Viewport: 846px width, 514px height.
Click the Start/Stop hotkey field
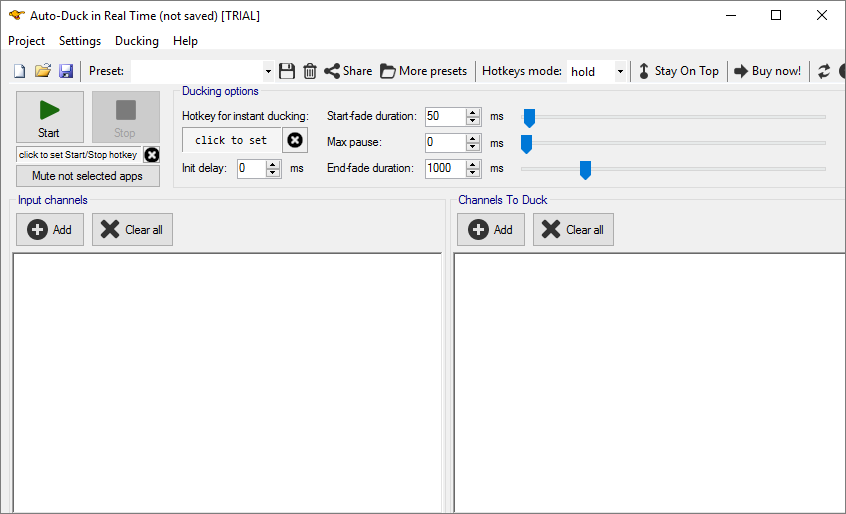tap(79, 155)
